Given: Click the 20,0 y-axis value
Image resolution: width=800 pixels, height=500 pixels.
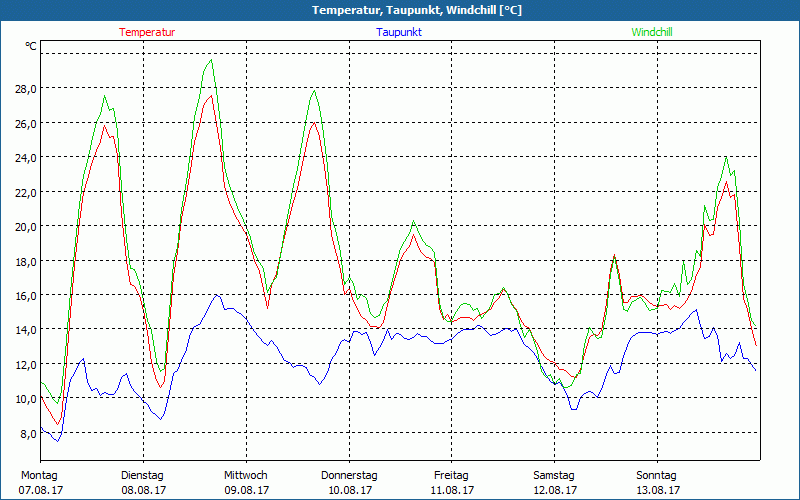Looking at the screenshot, I should [26, 227].
